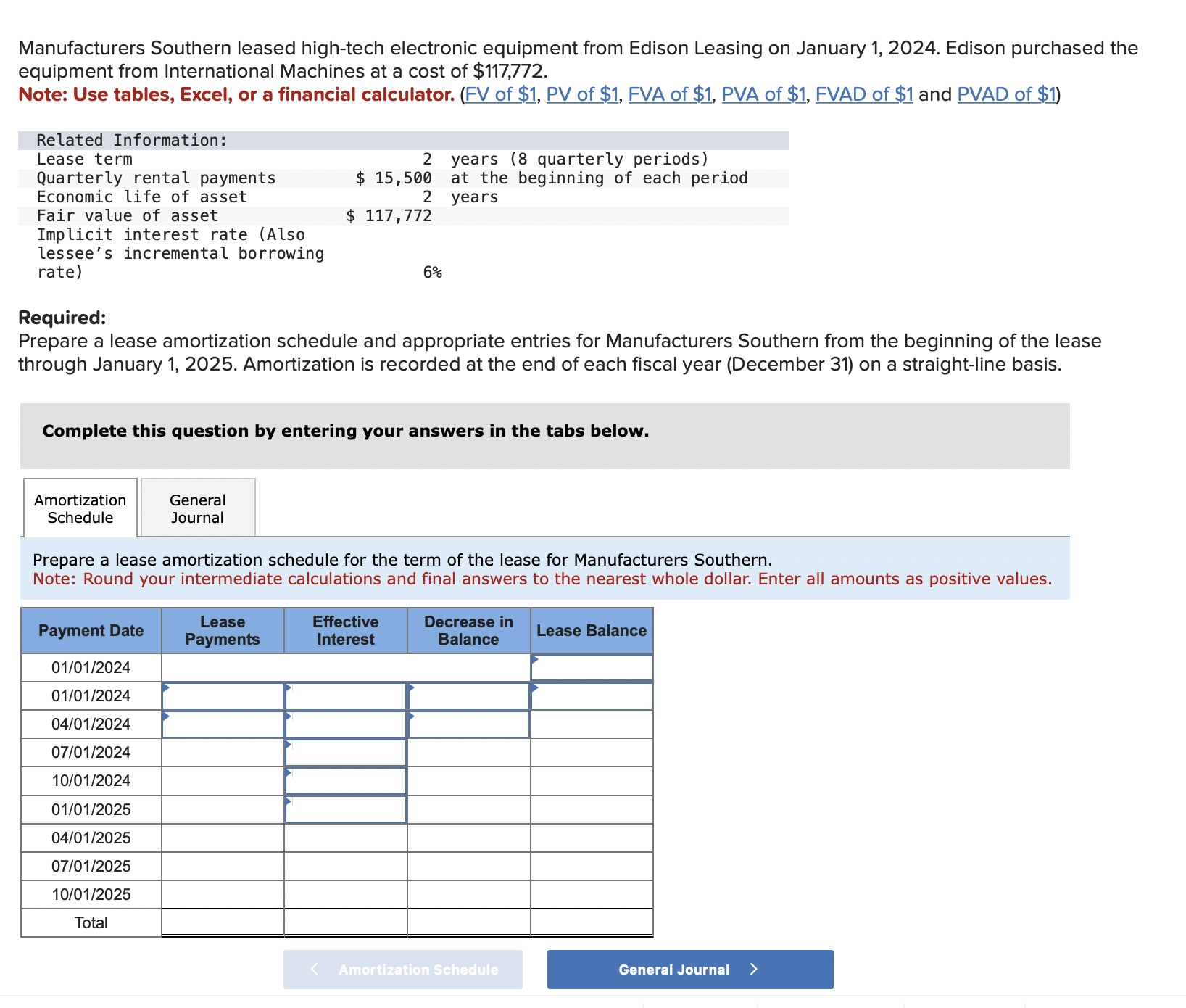The width and height of the screenshot is (1186, 1008).
Task: Click Lease Balance cell in Total row
Action: [x=592, y=922]
